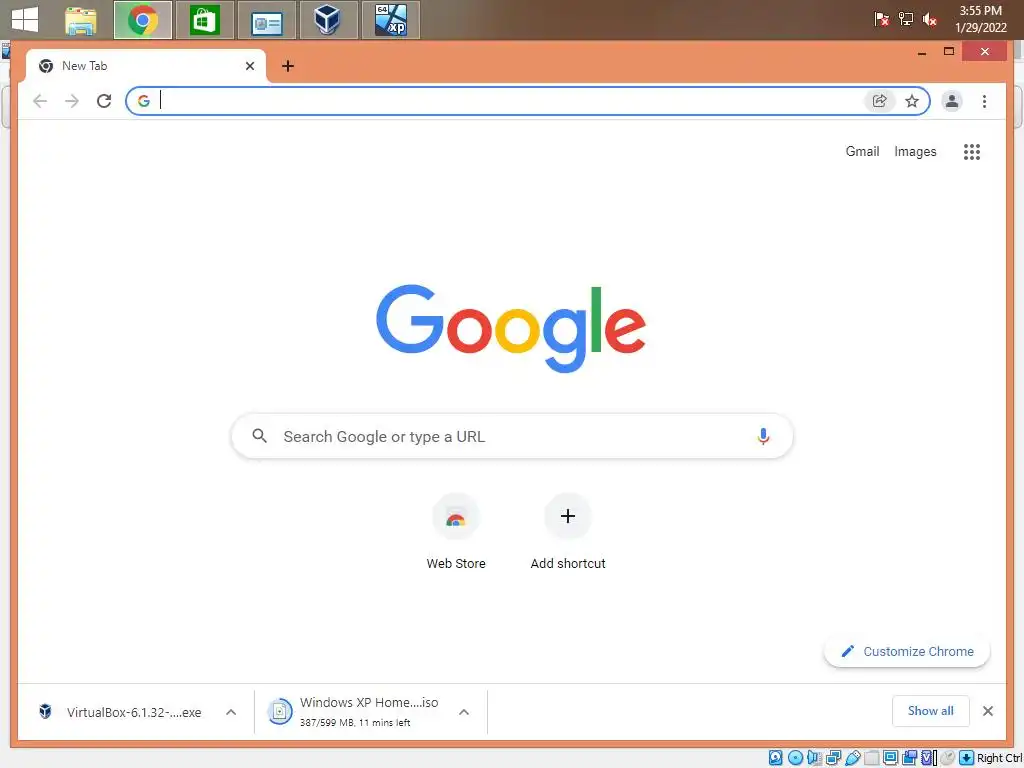Go back with the browser back arrow
This screenshot has width=1024, height=768.
pyautogui.click(x=40, y=101)
